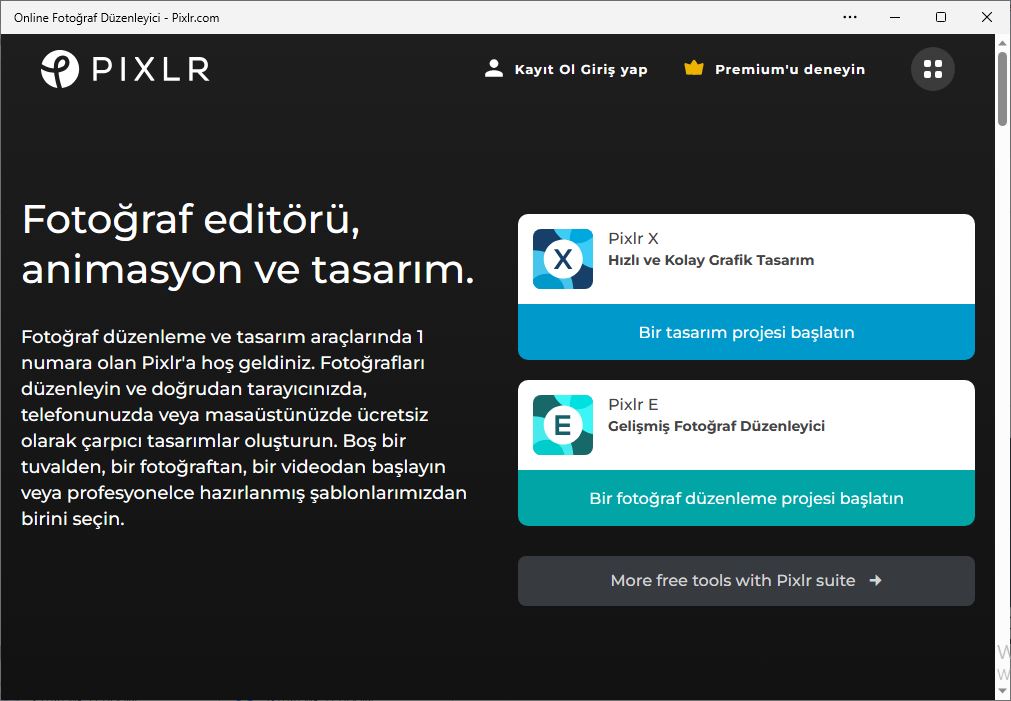Click the Pixlr E title text
Screen dimensions: 1011x701
pos(633,404)
